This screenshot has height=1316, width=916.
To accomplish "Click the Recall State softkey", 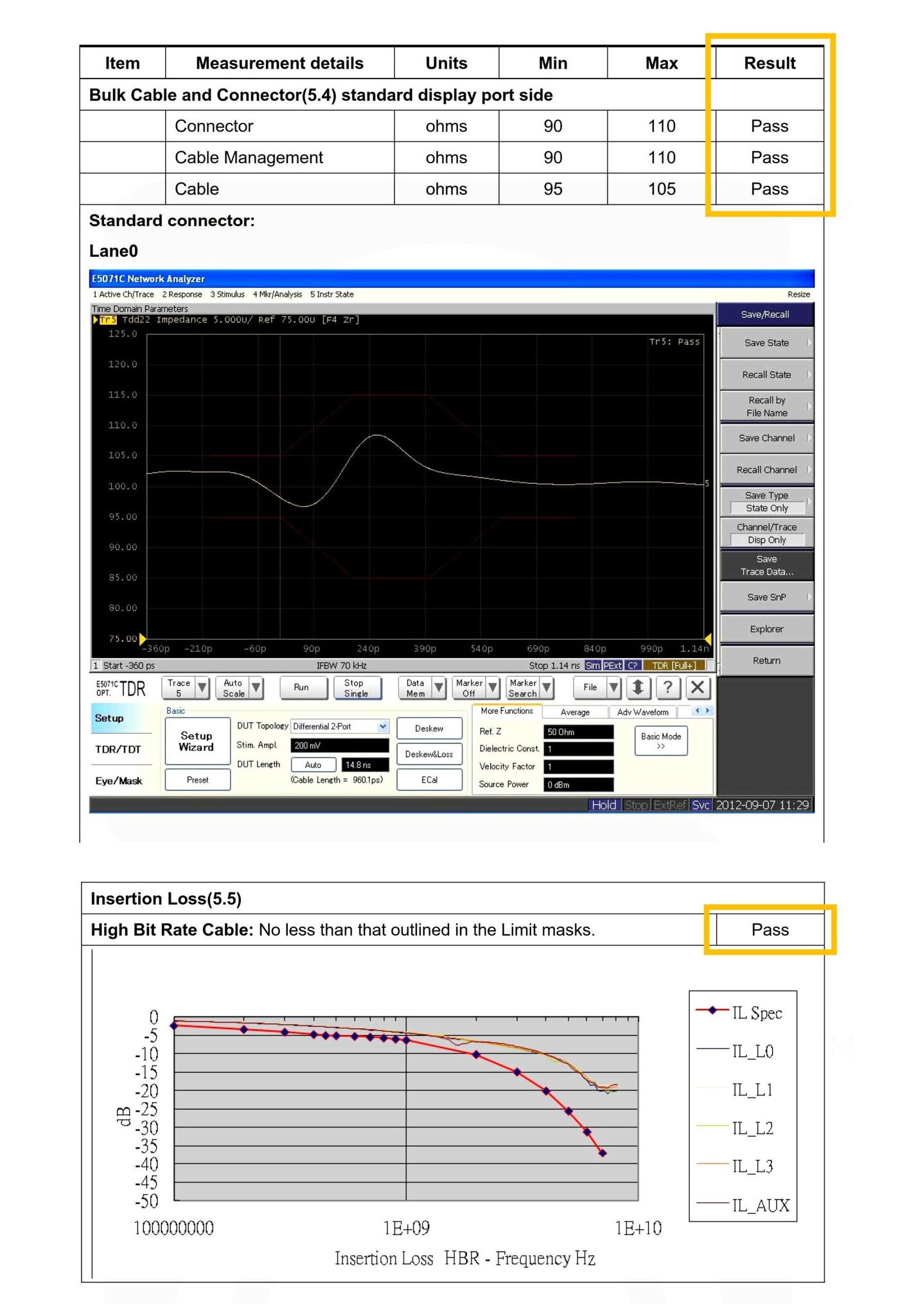I will pos(766,375).
